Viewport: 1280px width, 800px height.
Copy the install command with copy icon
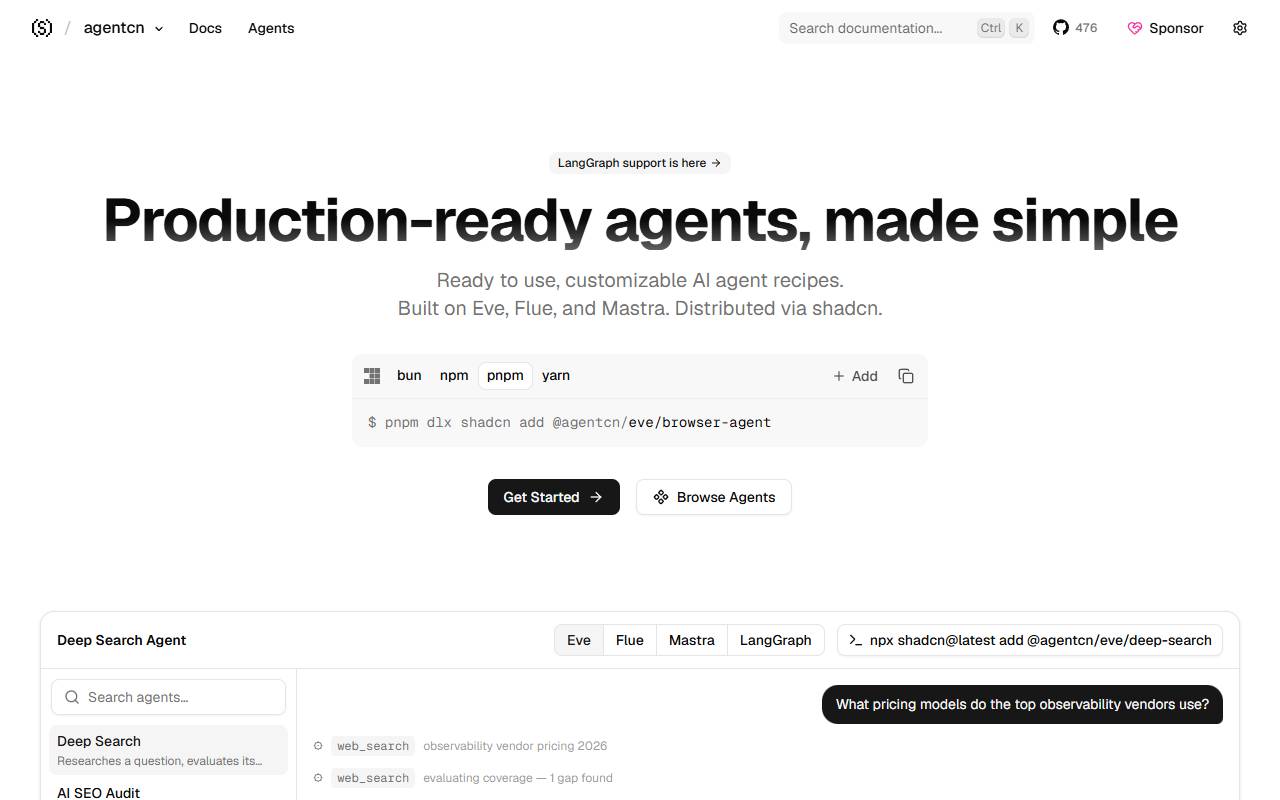[906, 376]
